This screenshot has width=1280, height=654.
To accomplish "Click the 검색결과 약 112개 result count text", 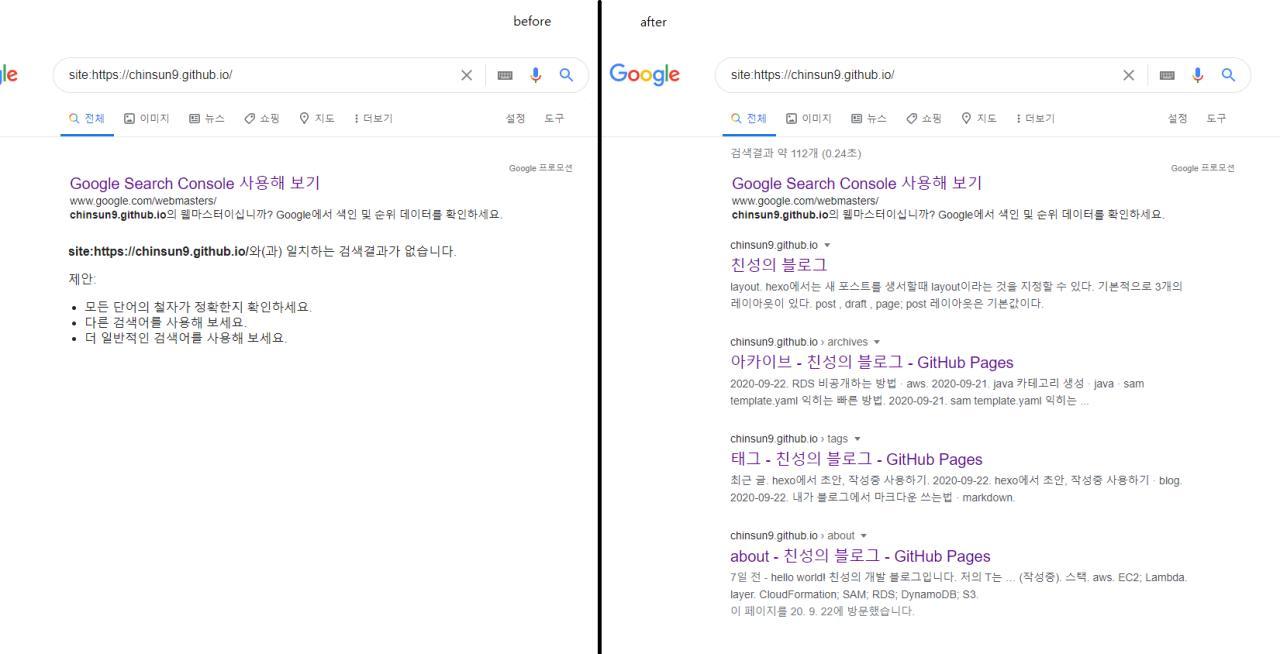I will click(x=796, y=153).
